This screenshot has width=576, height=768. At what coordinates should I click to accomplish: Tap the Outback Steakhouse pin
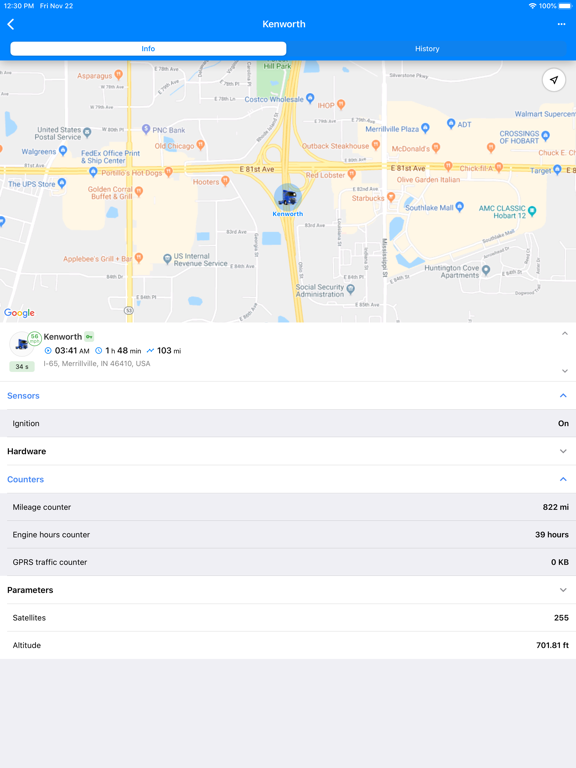pyautogui.click(x=376, y=144)
